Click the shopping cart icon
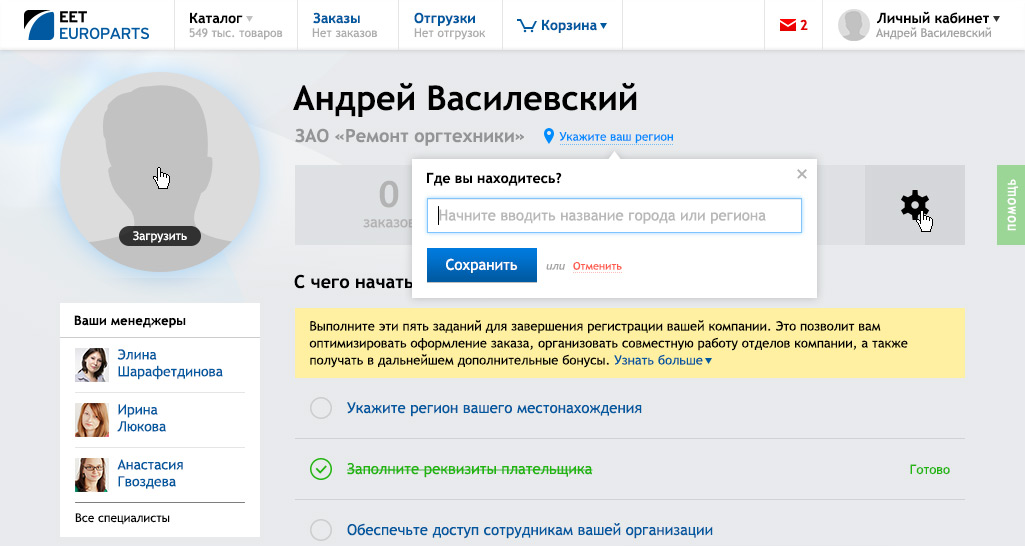Screen dimensions: 1025x546 tap(526, 26)
